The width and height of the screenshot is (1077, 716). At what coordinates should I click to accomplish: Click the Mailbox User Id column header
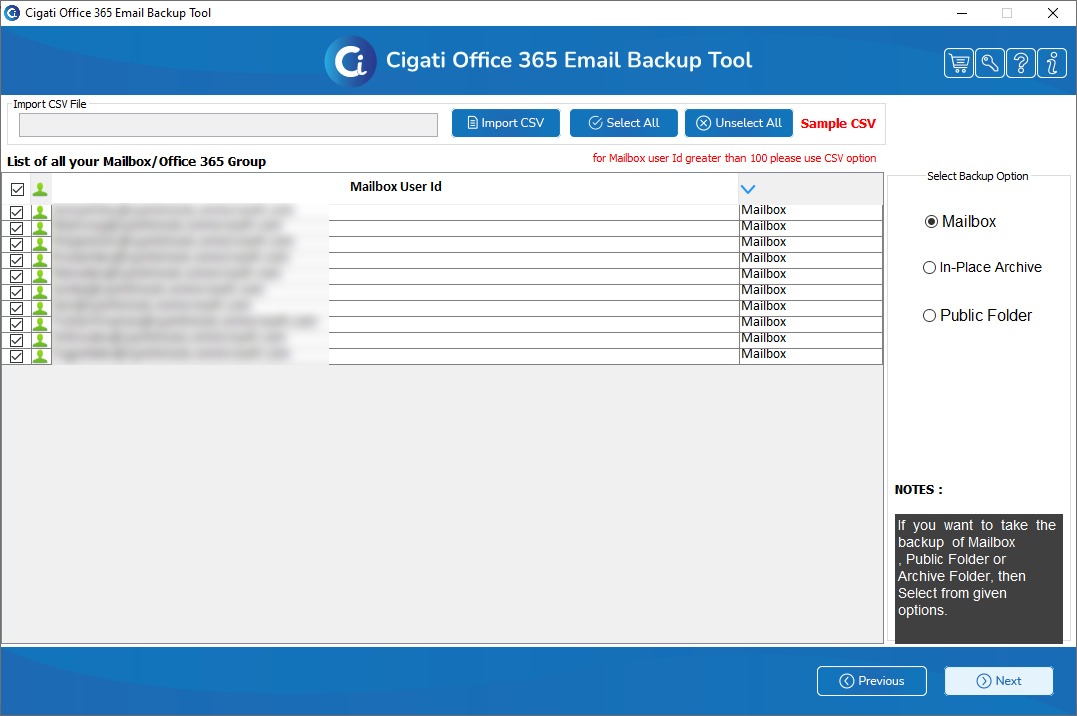(396, 187)
